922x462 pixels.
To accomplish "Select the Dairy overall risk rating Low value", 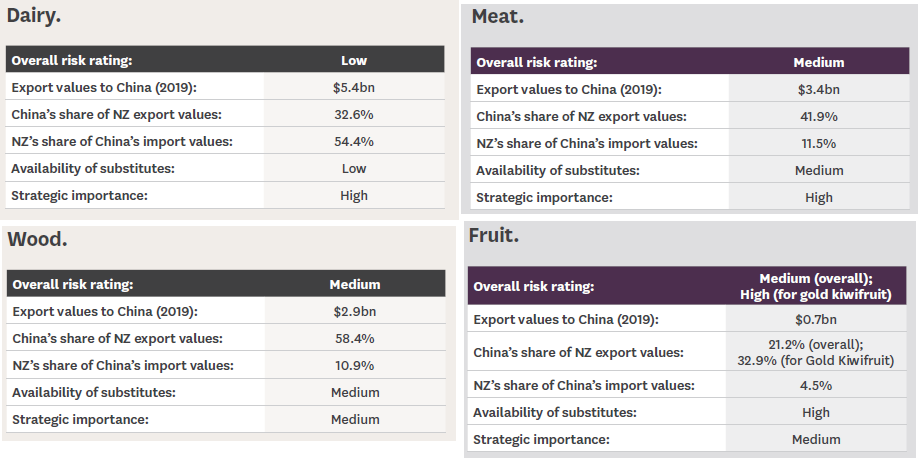I will (354, 60).
